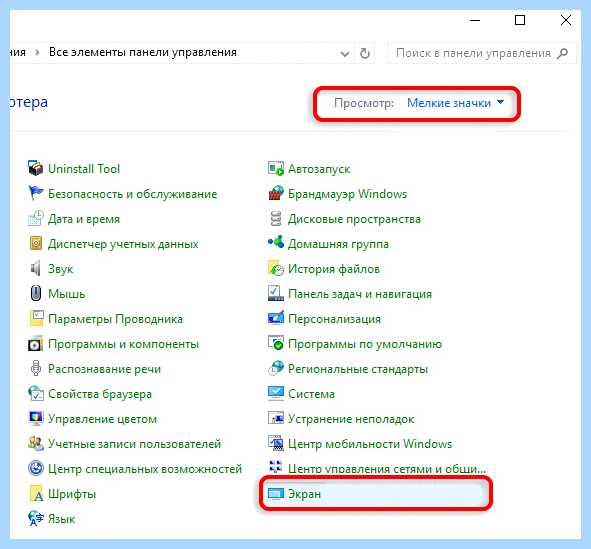This screenshot has width=591, height=549.
Task: Open Управление цветом link
Action: pos(103,419)
